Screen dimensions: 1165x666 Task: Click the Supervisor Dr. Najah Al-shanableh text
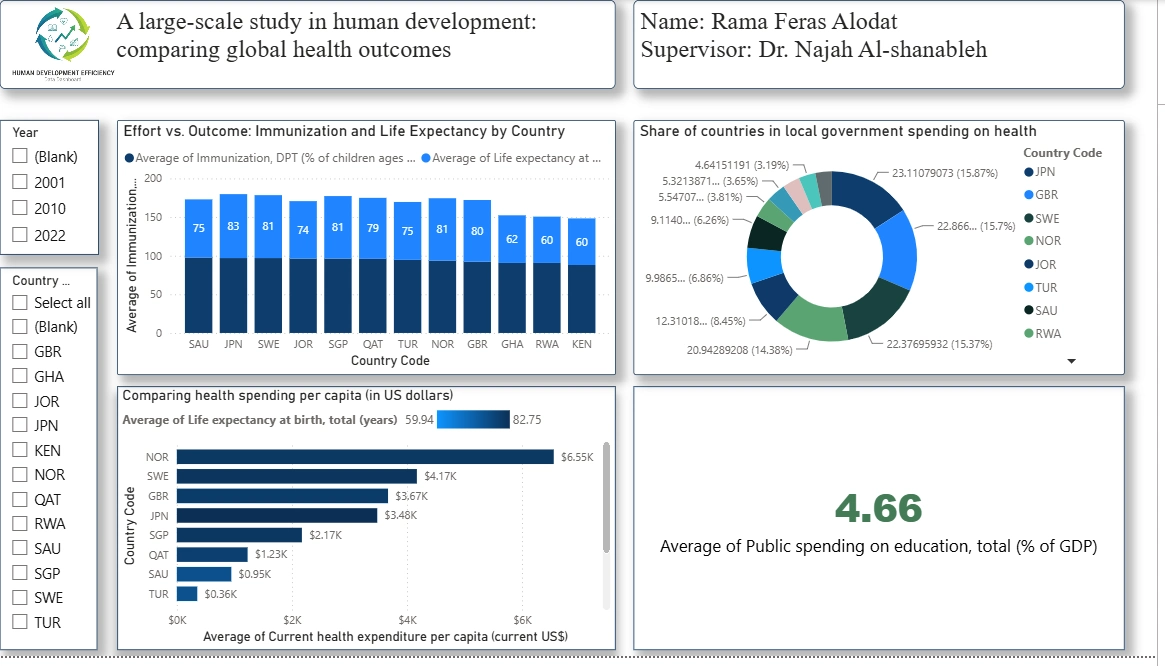click(814, 50)
